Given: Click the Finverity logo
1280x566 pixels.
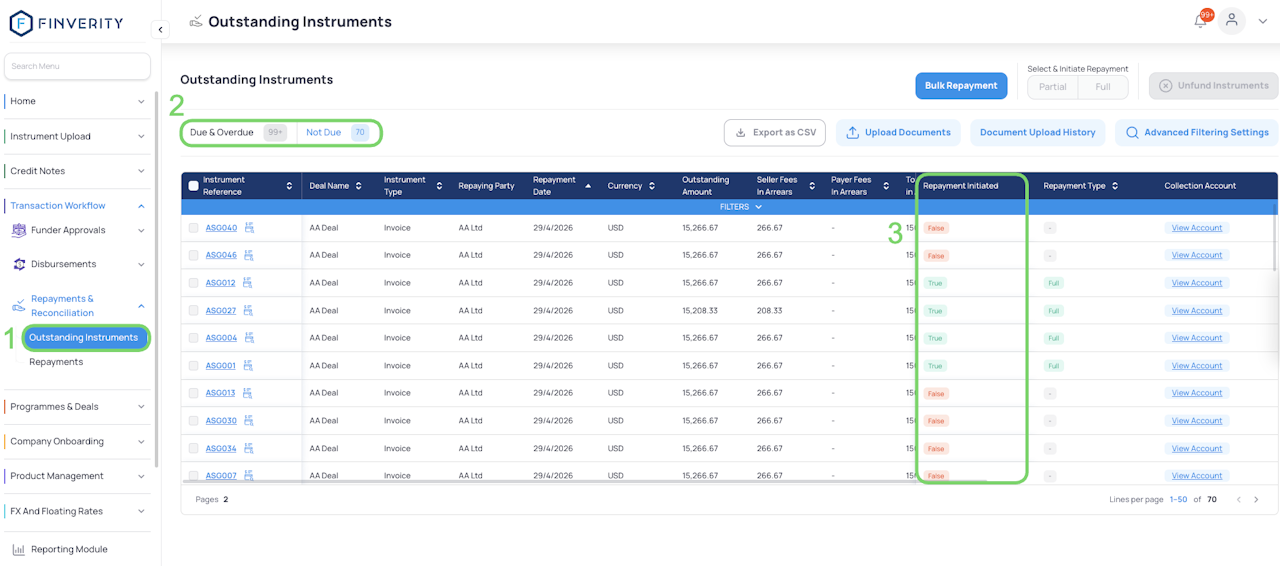Looking at the screenshot, I should coord(67,22).
